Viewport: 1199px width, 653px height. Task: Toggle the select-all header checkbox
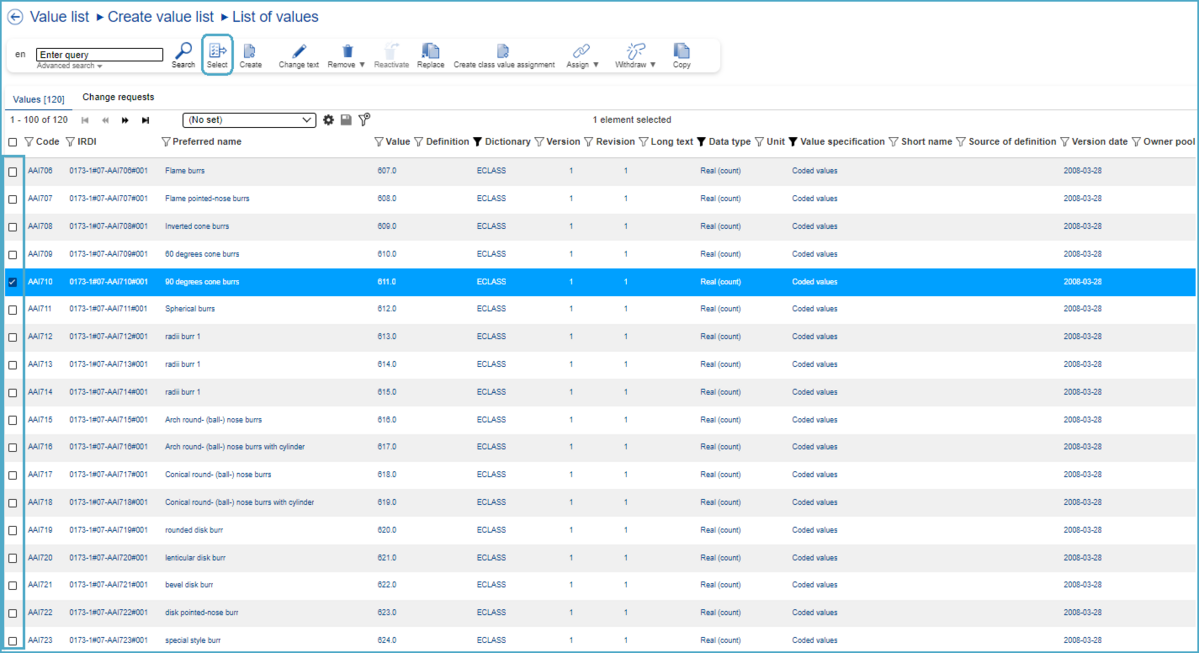[x=13, y=142]
